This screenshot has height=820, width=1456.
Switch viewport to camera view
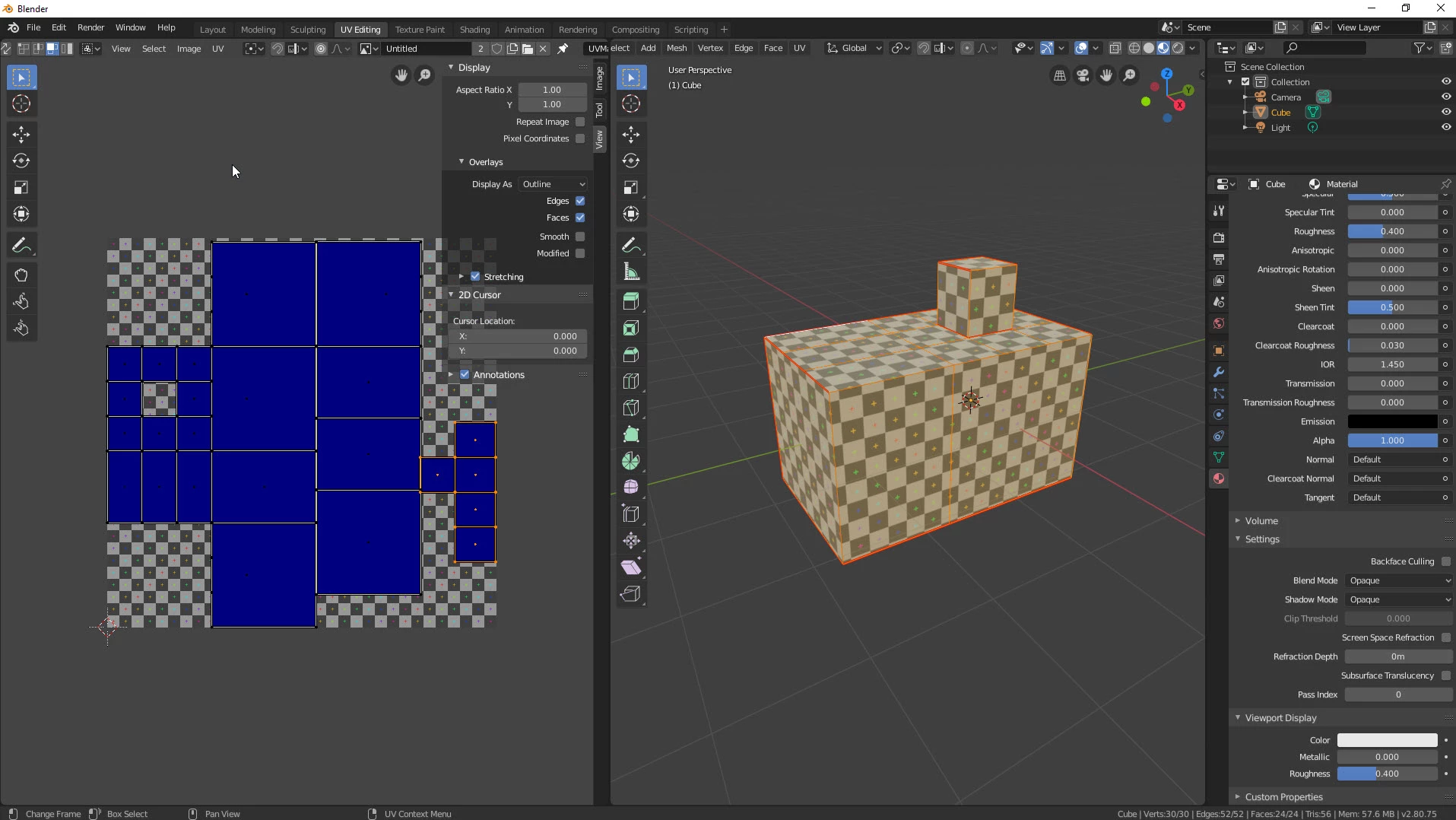[1083, 75]
